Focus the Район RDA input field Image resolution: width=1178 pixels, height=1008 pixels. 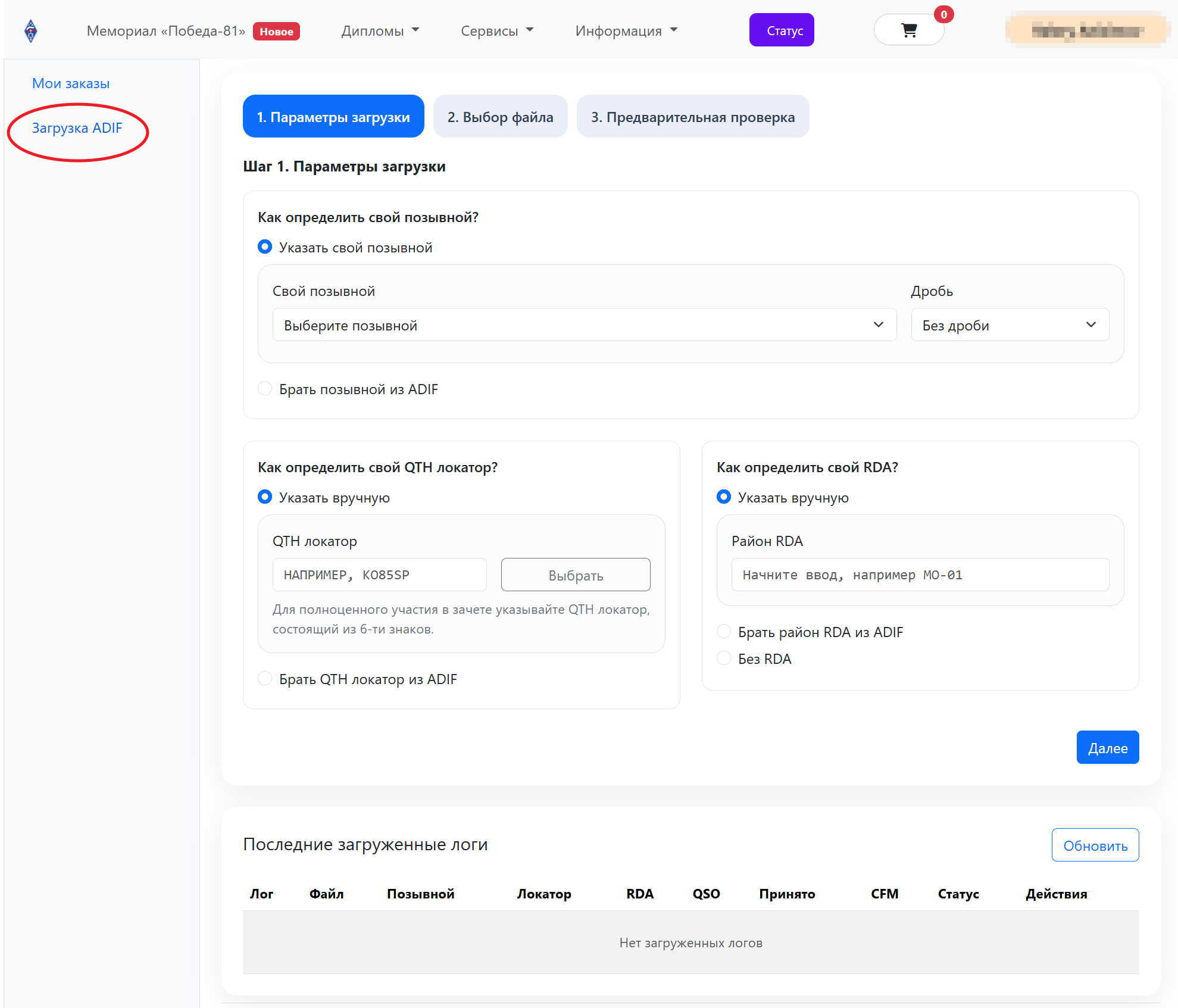(920, 575)
